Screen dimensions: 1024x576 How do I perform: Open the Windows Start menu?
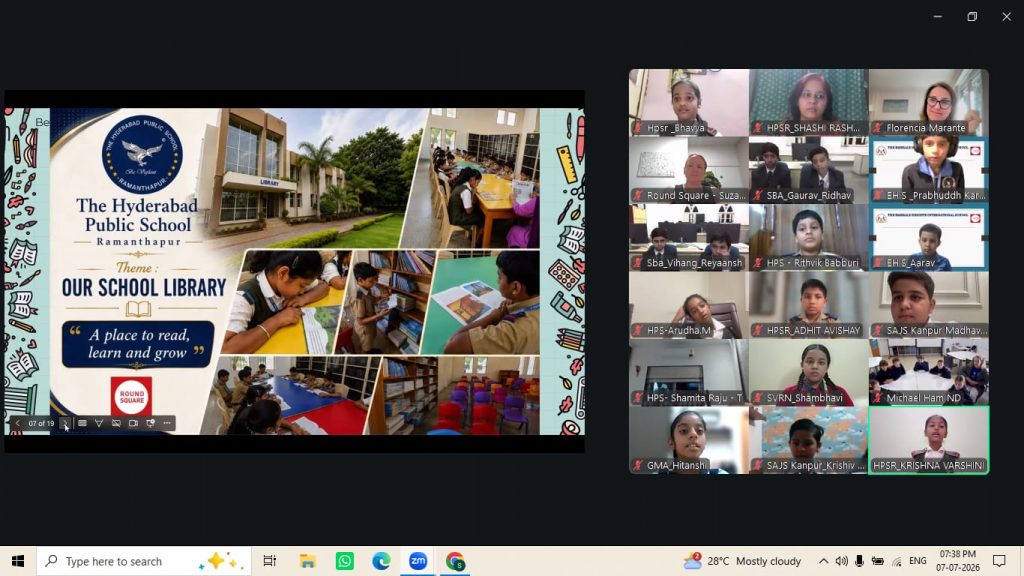(18, 561)
